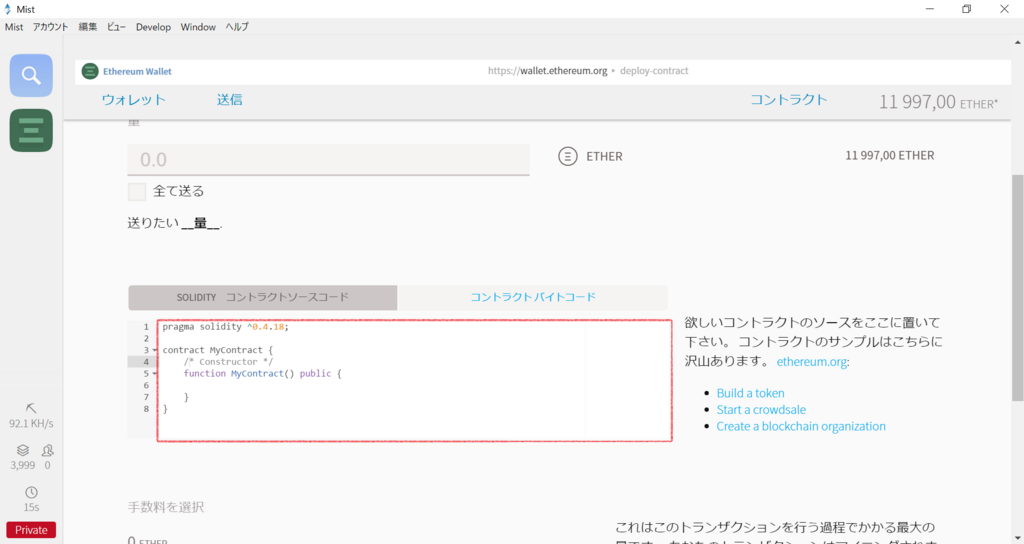1024x544 pixels.
Task: Click the Mist app logo in title bar
Action: click(x=8, y=9)
